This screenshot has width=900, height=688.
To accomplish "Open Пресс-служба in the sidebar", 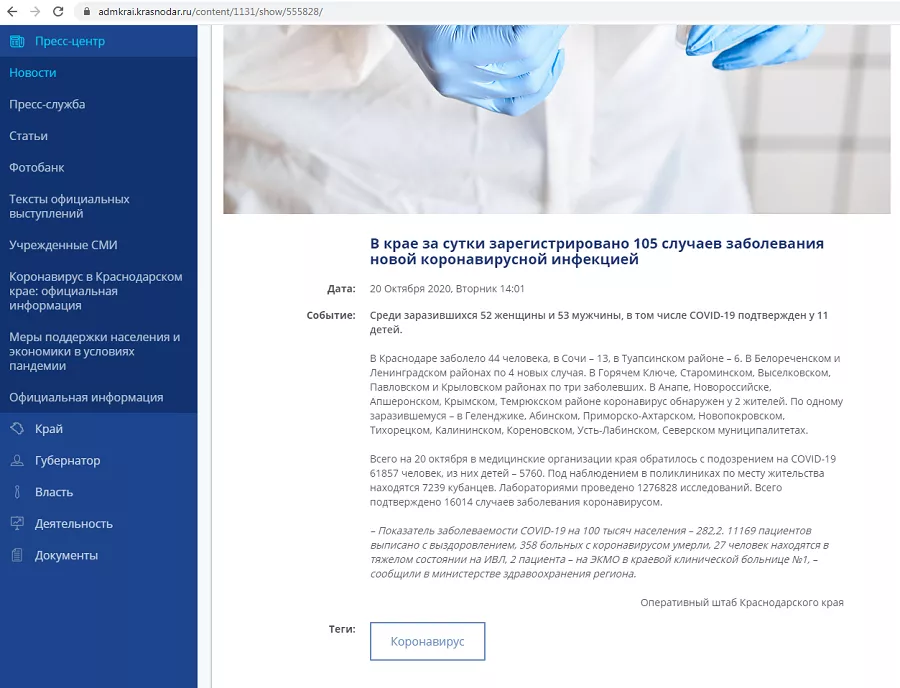I will click(47, 104).
